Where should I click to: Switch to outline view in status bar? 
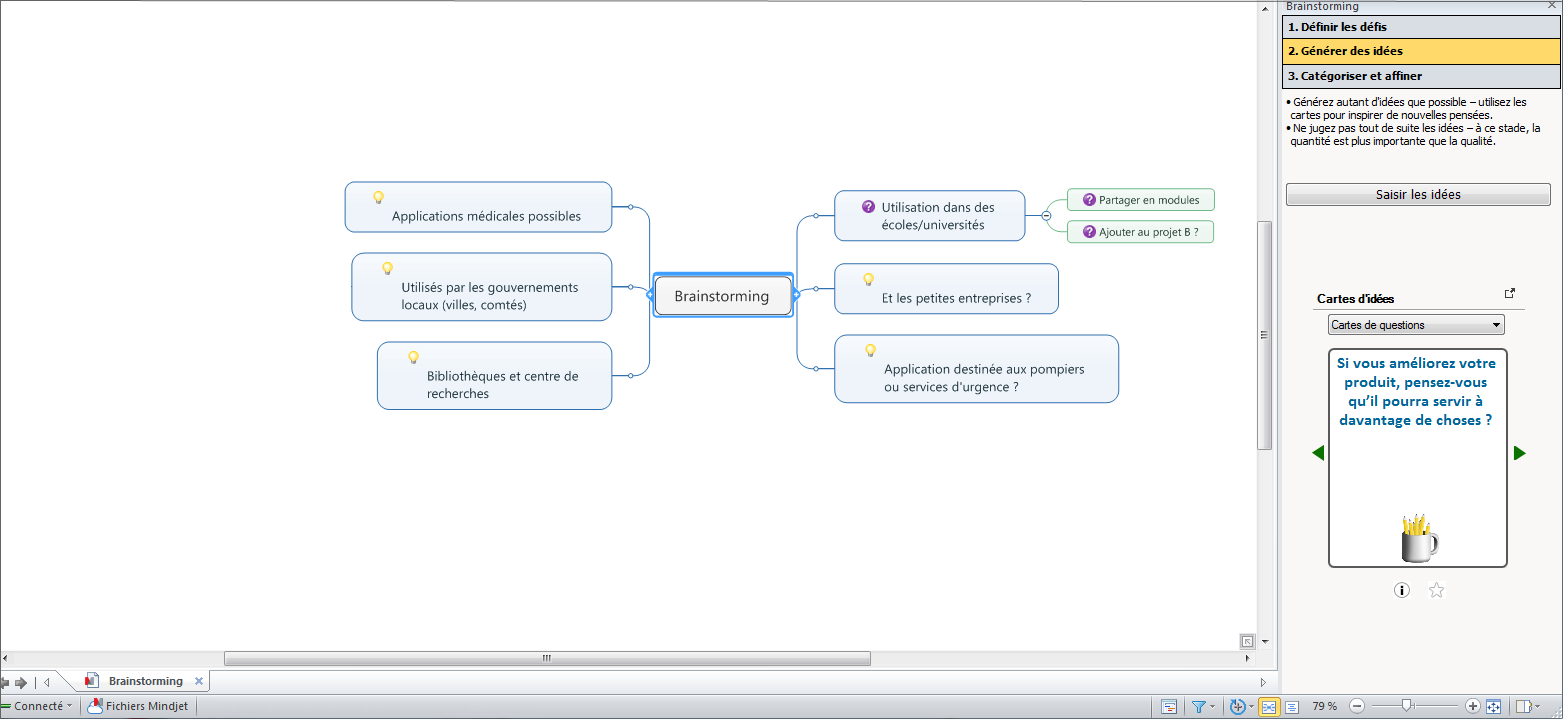coord(1291,707)
